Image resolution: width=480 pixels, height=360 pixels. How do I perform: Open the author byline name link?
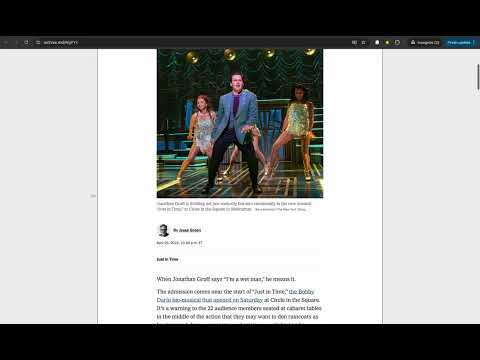click(190, 230)
